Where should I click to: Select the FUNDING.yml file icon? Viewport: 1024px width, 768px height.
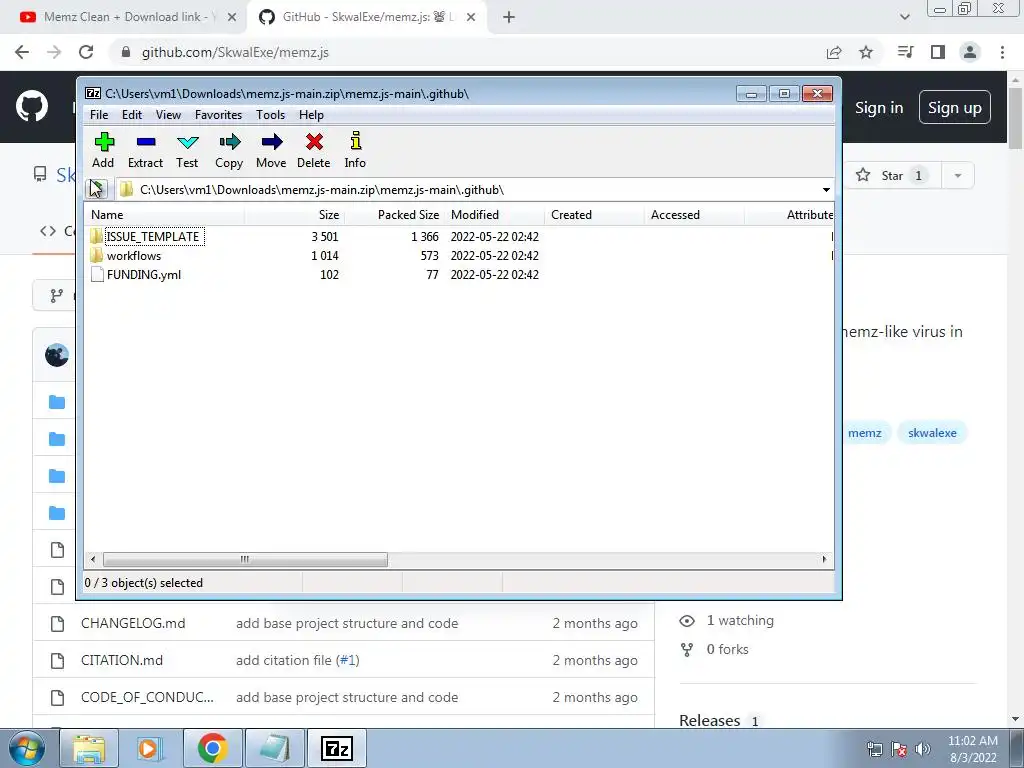click(97, 274)
